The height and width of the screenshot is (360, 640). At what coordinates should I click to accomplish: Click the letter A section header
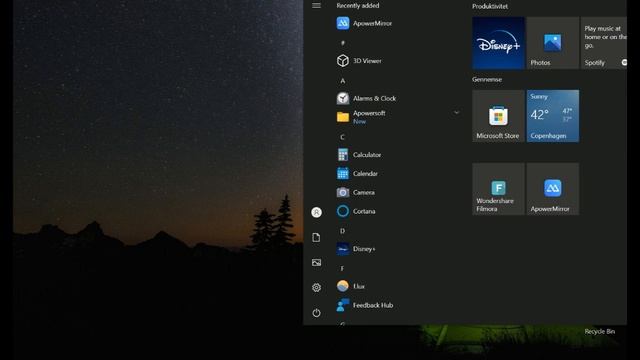(342, 81)
